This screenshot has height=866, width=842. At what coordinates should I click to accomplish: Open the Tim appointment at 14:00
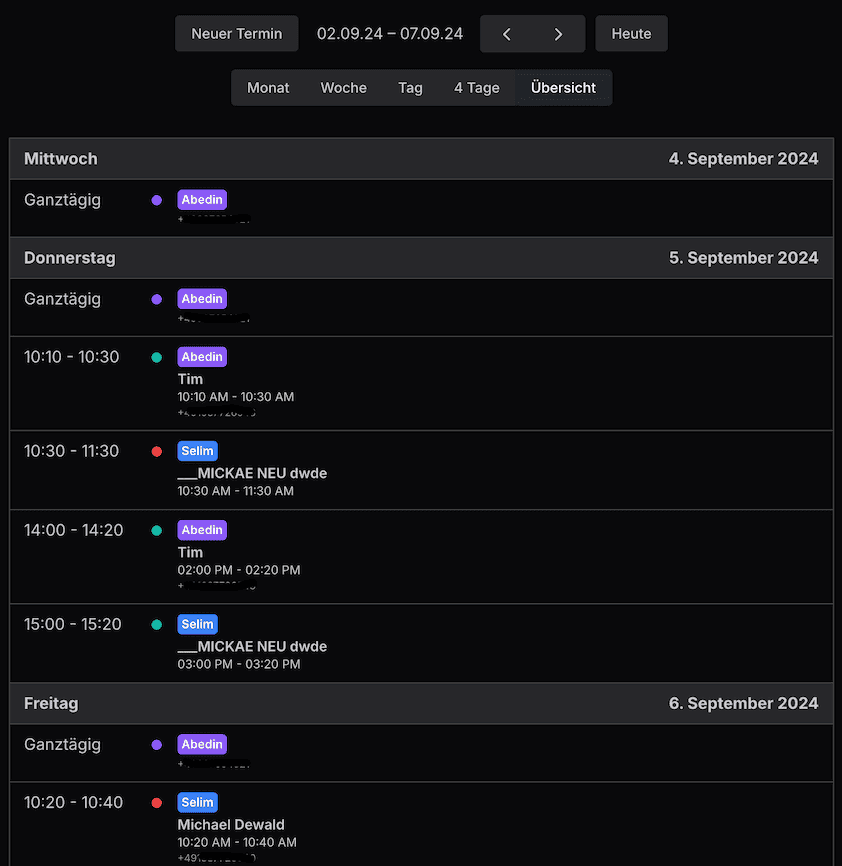190,552
